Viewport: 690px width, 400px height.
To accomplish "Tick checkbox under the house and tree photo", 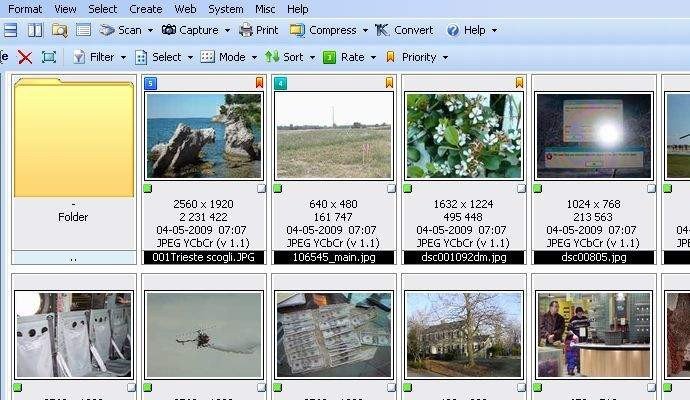I will pos(521,388).
